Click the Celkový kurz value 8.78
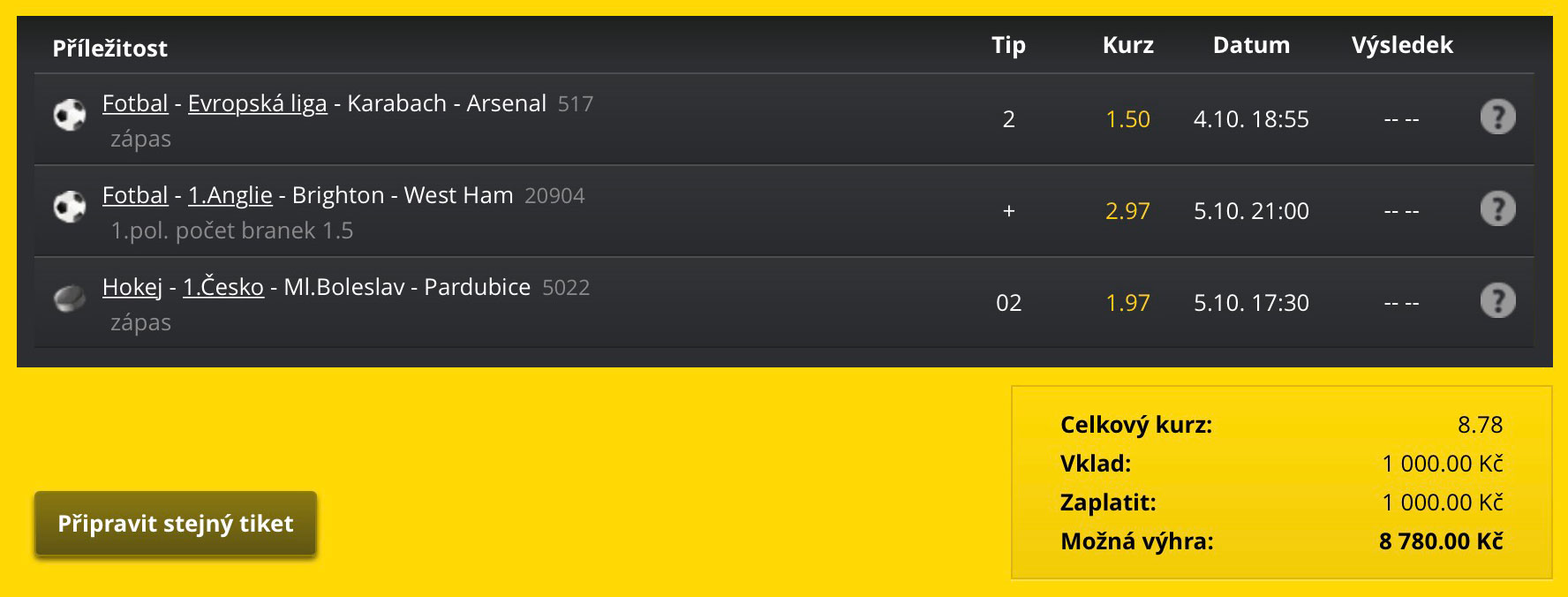Screen dimensions: 1568x597 coord(1480,425)
